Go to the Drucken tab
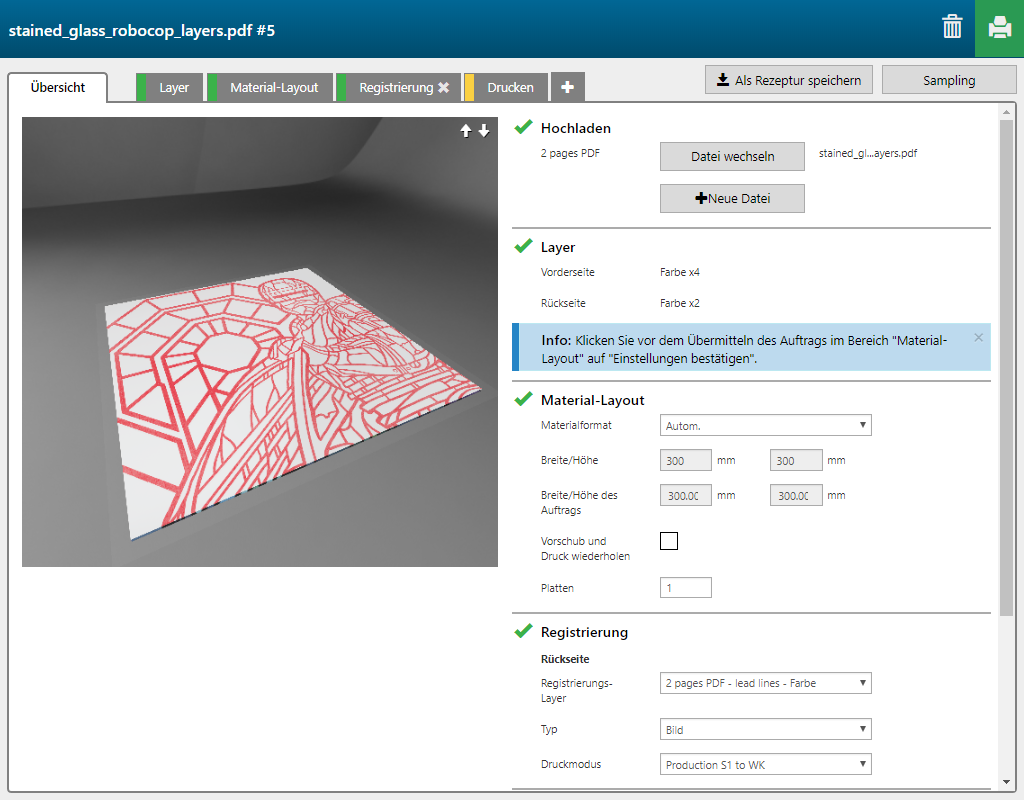Image resolution: width=1024 pixels, height=800 pixels. [506, 88]
